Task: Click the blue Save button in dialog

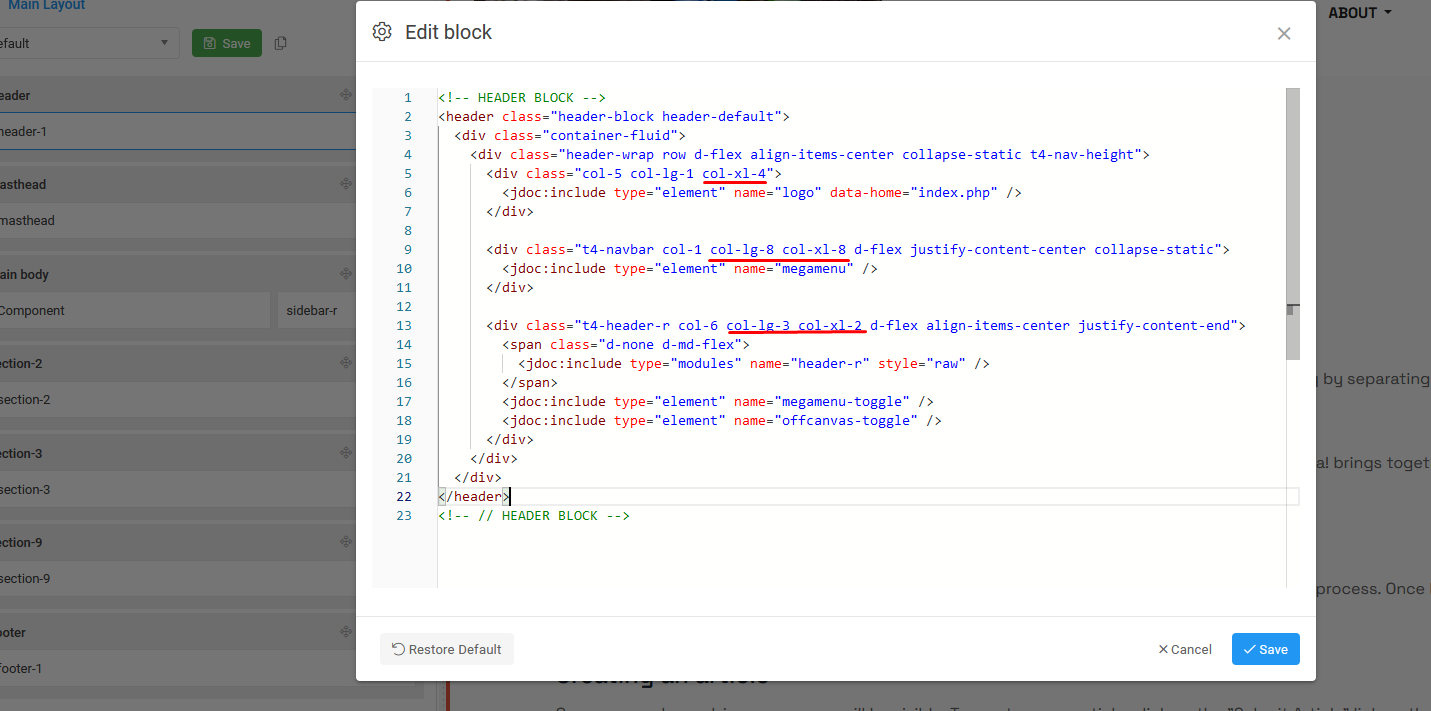Action: [x=1265, y=649]
